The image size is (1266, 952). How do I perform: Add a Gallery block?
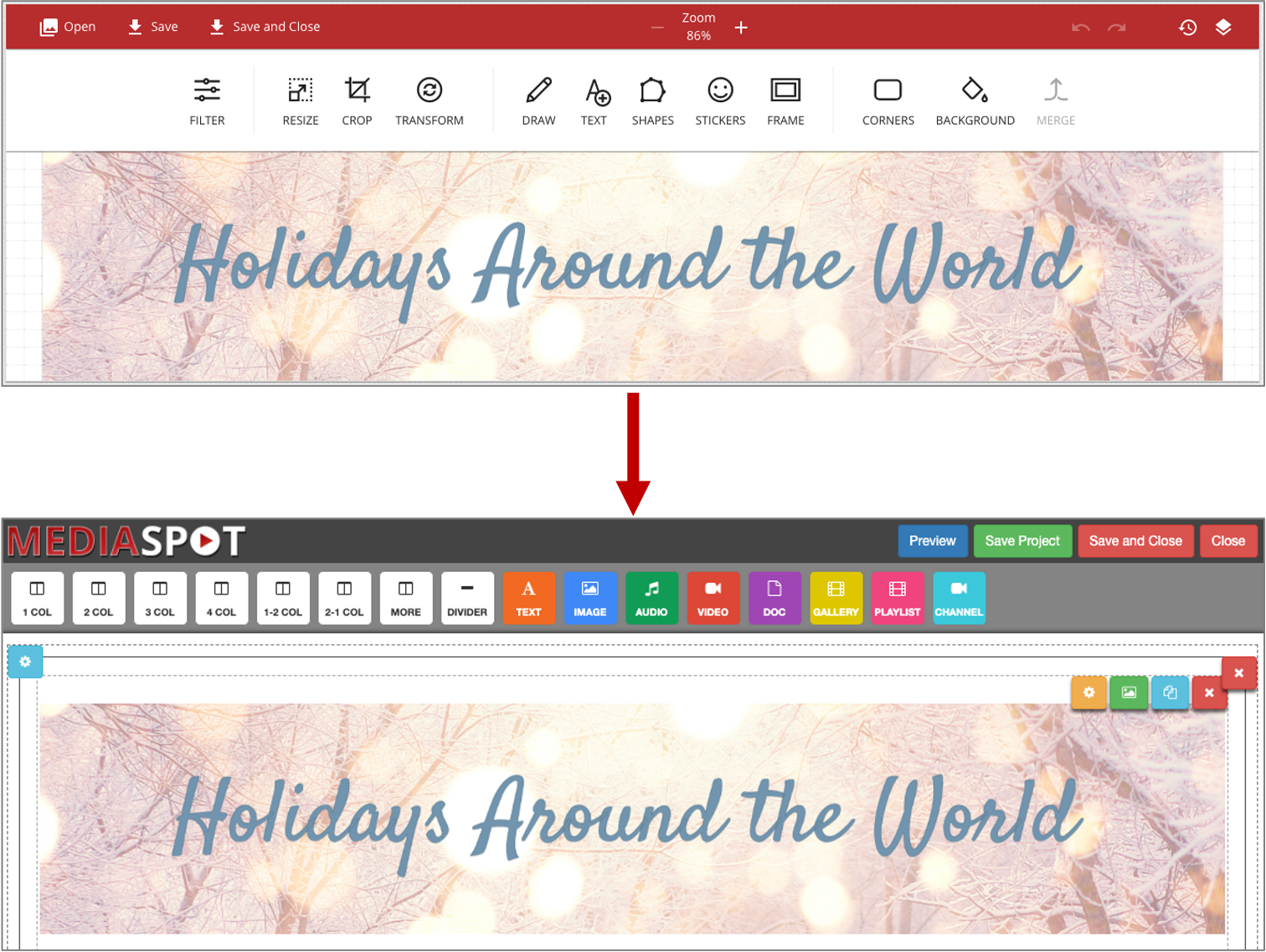coord(836,598)
